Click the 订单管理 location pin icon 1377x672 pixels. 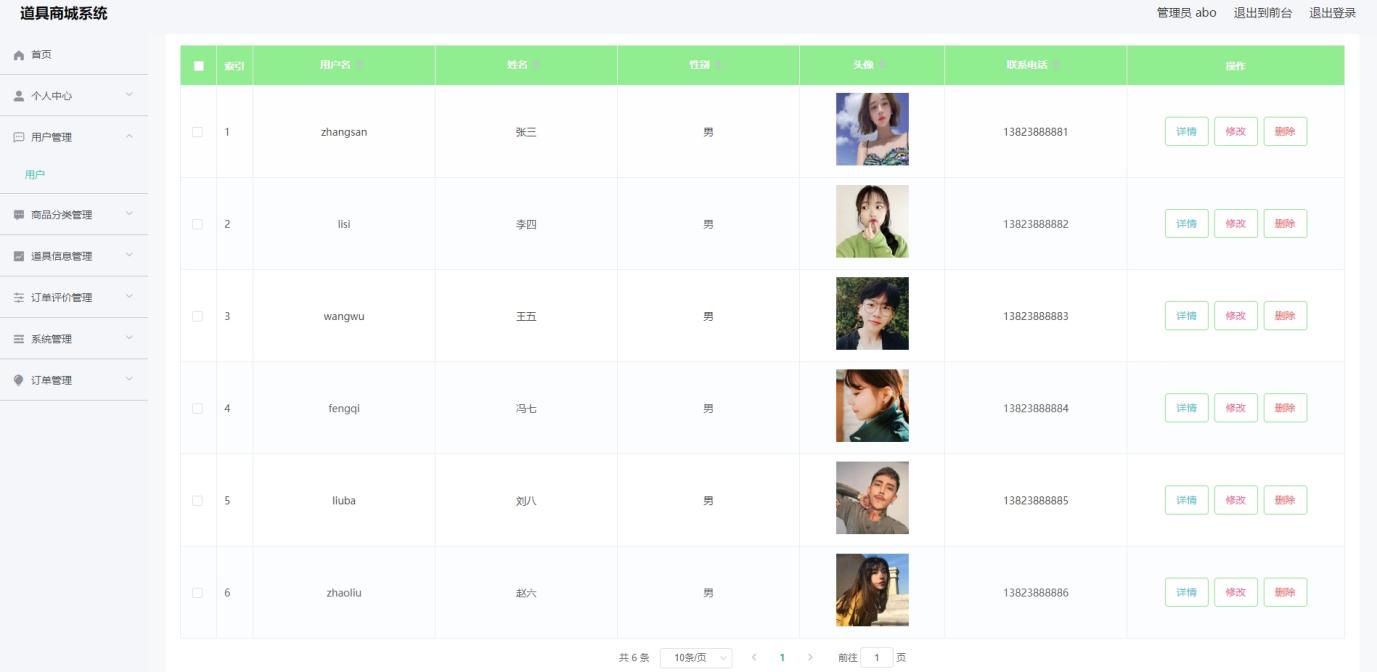tap(18, 380)
